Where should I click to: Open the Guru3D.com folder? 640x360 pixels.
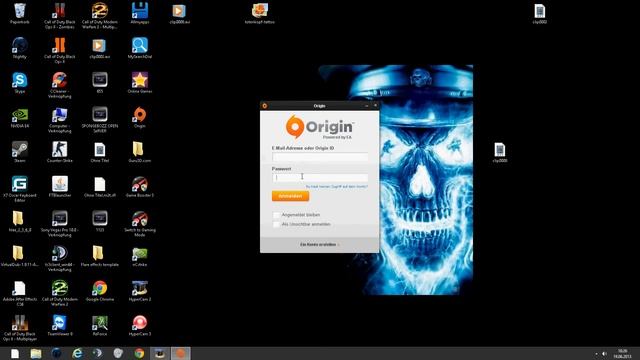point(140,152)
